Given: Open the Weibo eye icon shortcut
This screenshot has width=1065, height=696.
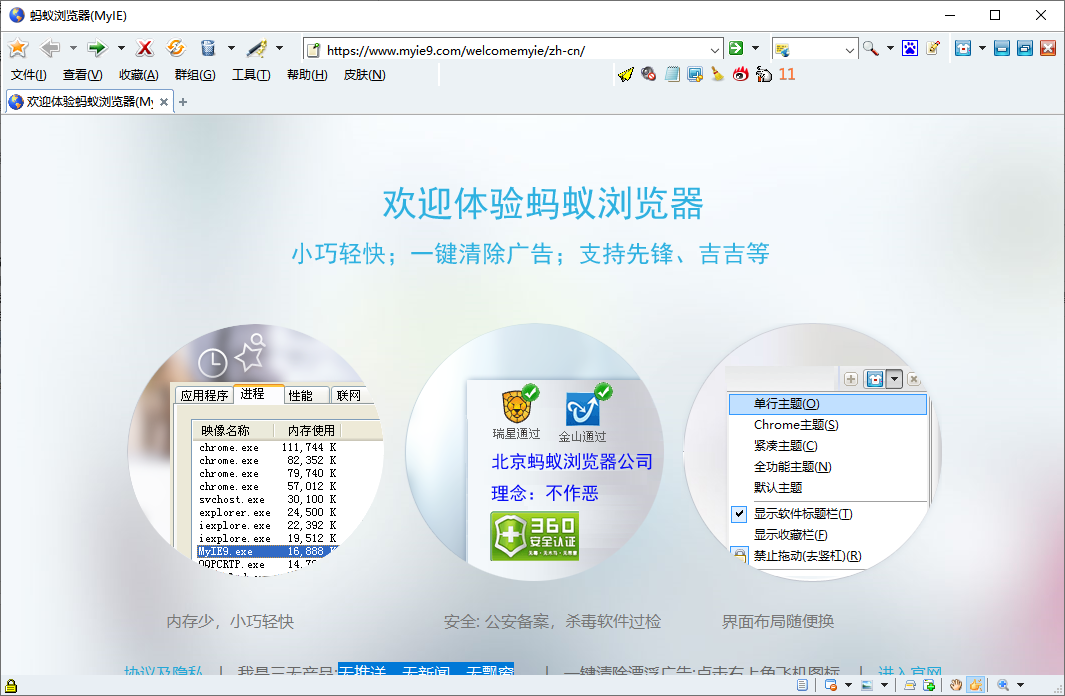Looking at the screenshot, I should click(741, 74).
